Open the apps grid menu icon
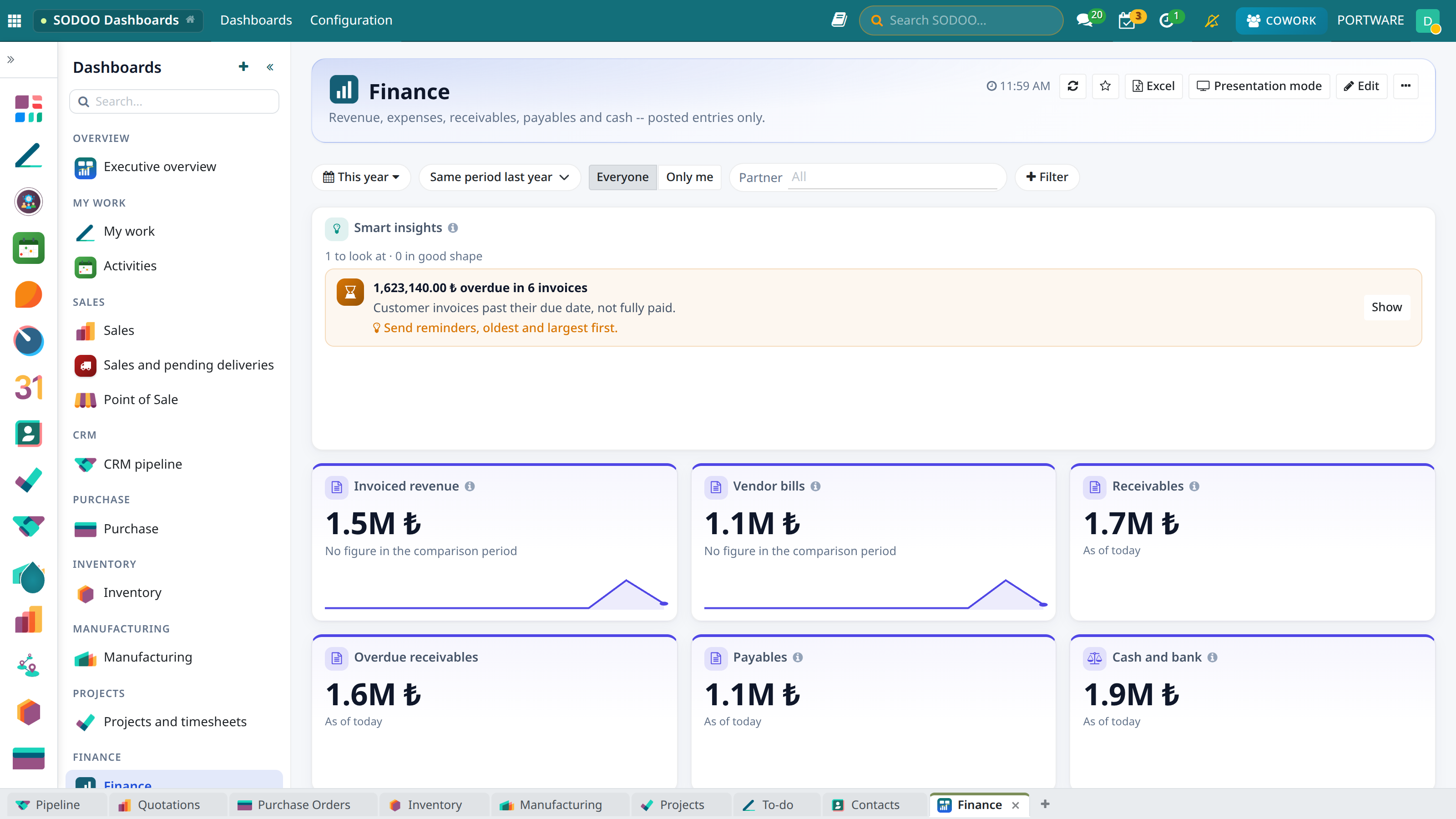 (15, 20)
